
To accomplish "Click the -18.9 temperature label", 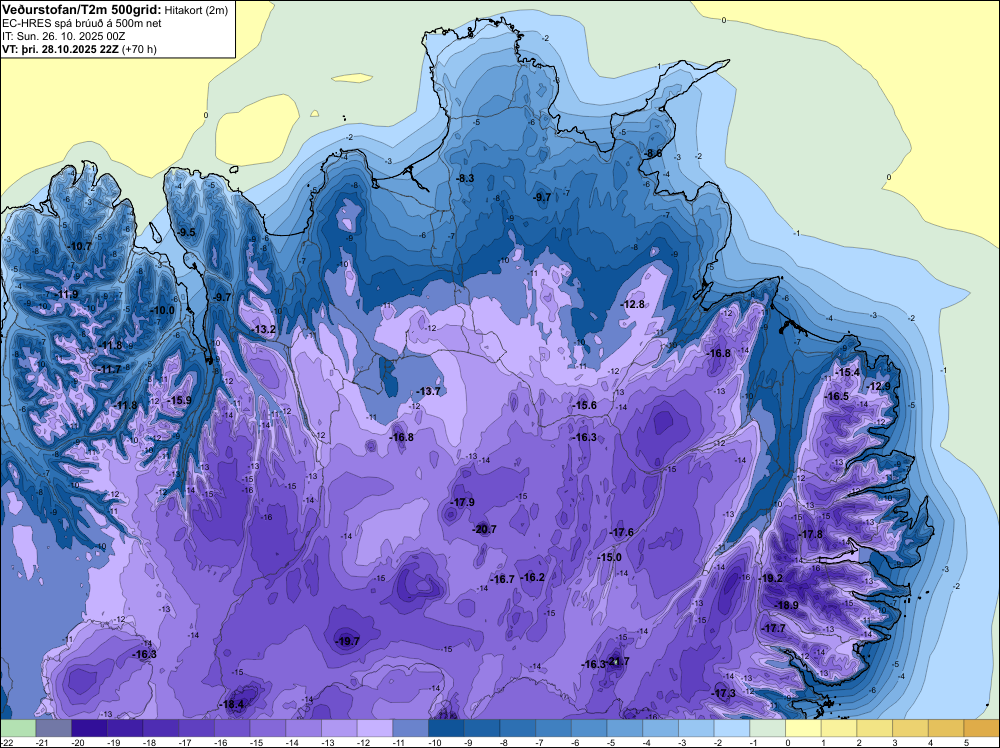I will point(786,605).
